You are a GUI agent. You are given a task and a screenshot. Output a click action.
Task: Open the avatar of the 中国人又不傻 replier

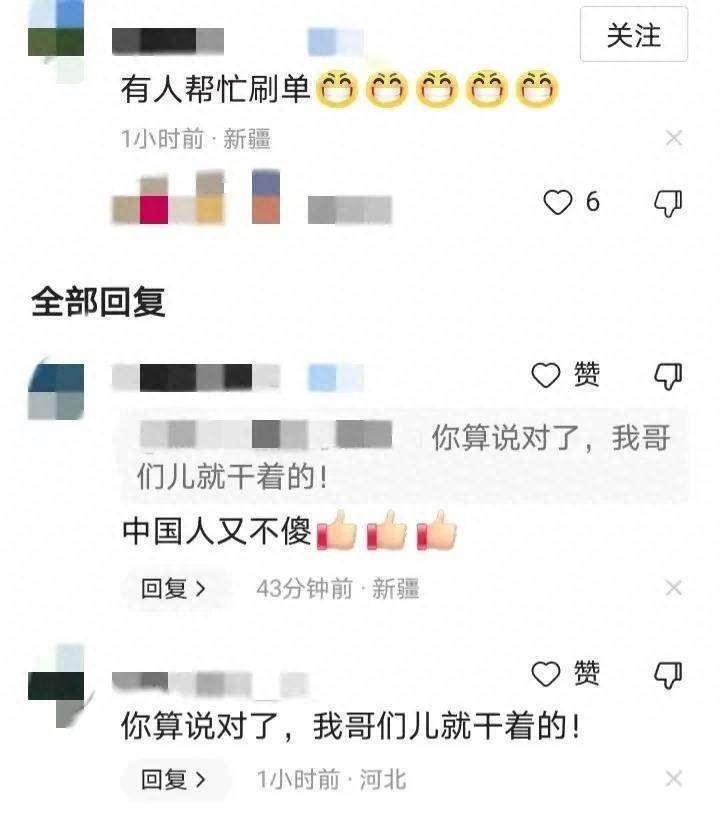[x=56, y=389]
